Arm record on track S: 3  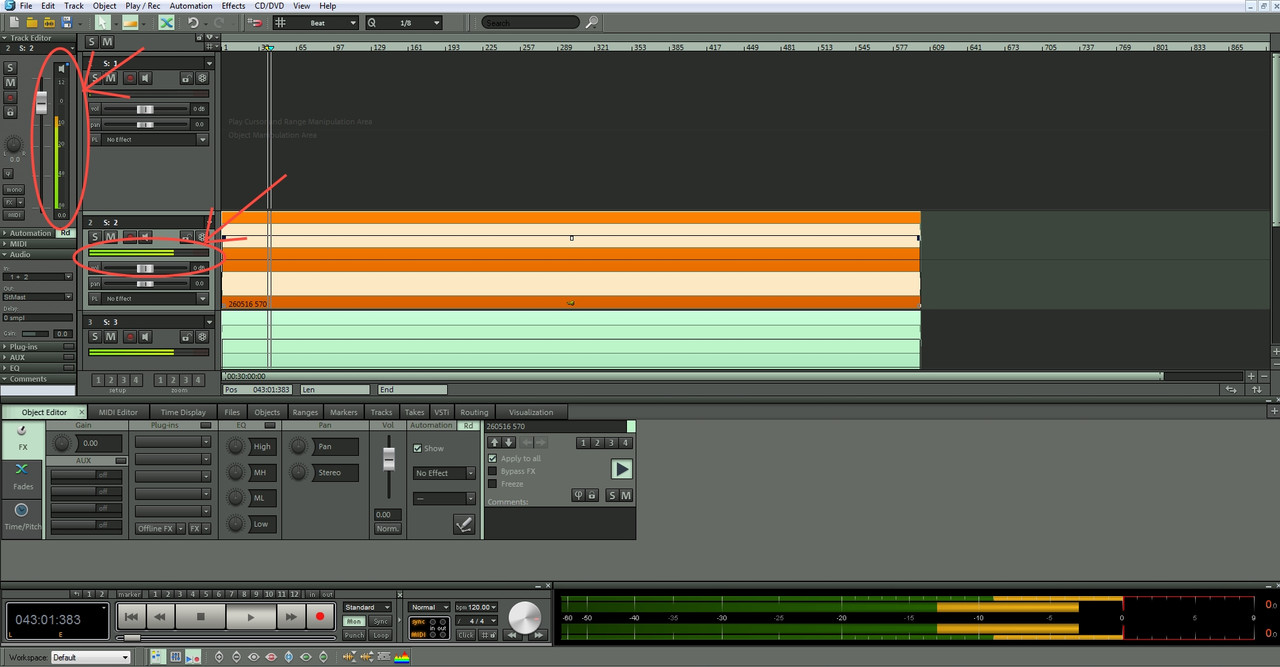pos(129,337)
